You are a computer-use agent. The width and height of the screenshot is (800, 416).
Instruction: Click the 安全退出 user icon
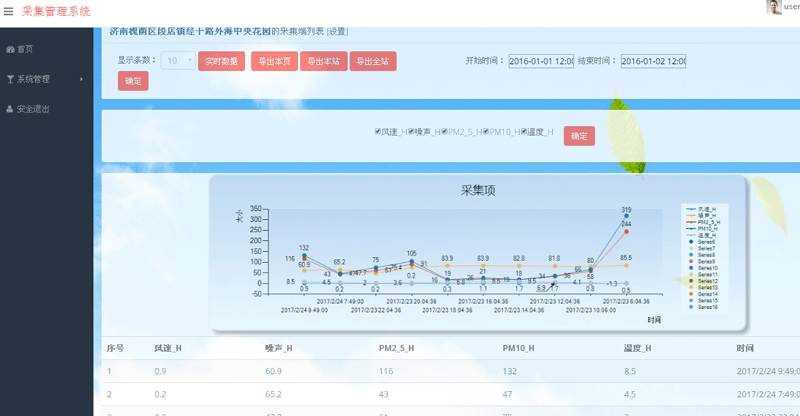(10, 109)
